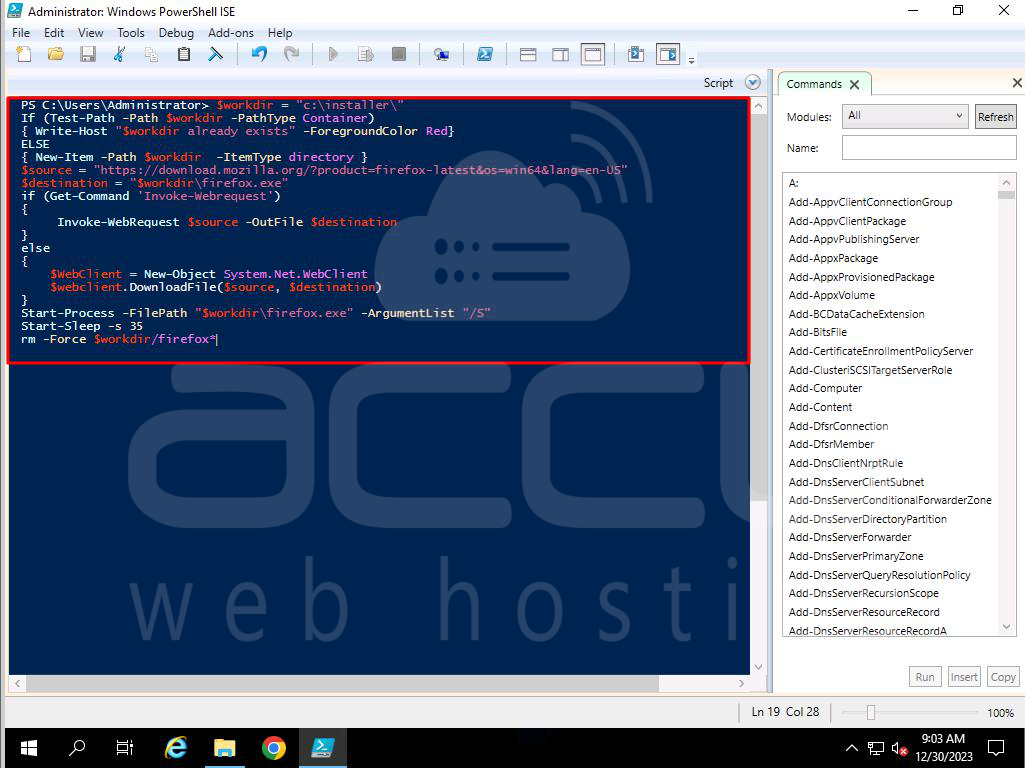Screen dimensions: 1025x768
Task: Show the Command Window toolbar icon
Action: pyautogui.click(x=635, y=54)
